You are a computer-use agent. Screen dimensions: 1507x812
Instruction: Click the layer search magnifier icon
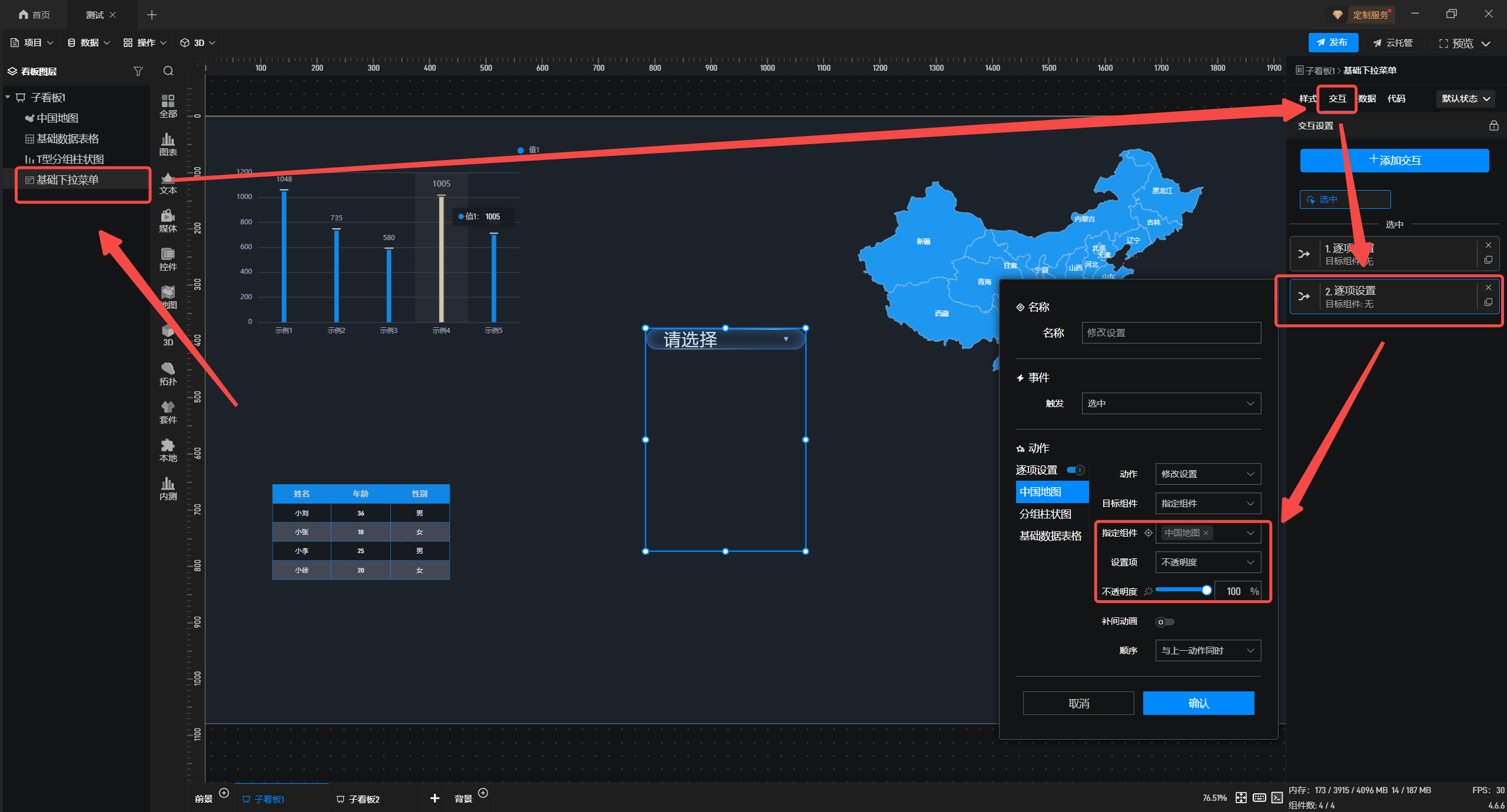(x=168, y=71)
